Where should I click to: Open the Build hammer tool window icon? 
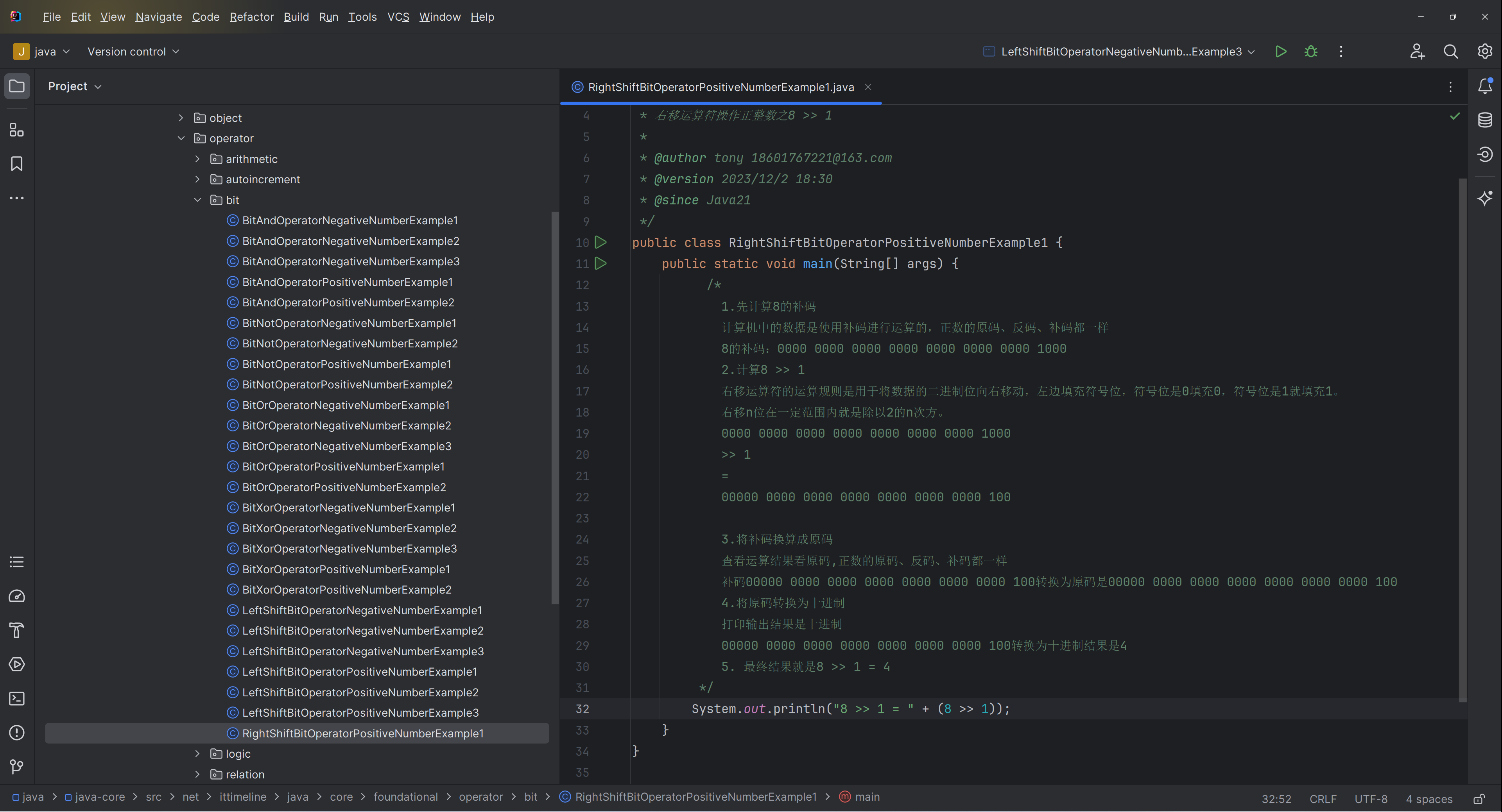tap(17, 630)
